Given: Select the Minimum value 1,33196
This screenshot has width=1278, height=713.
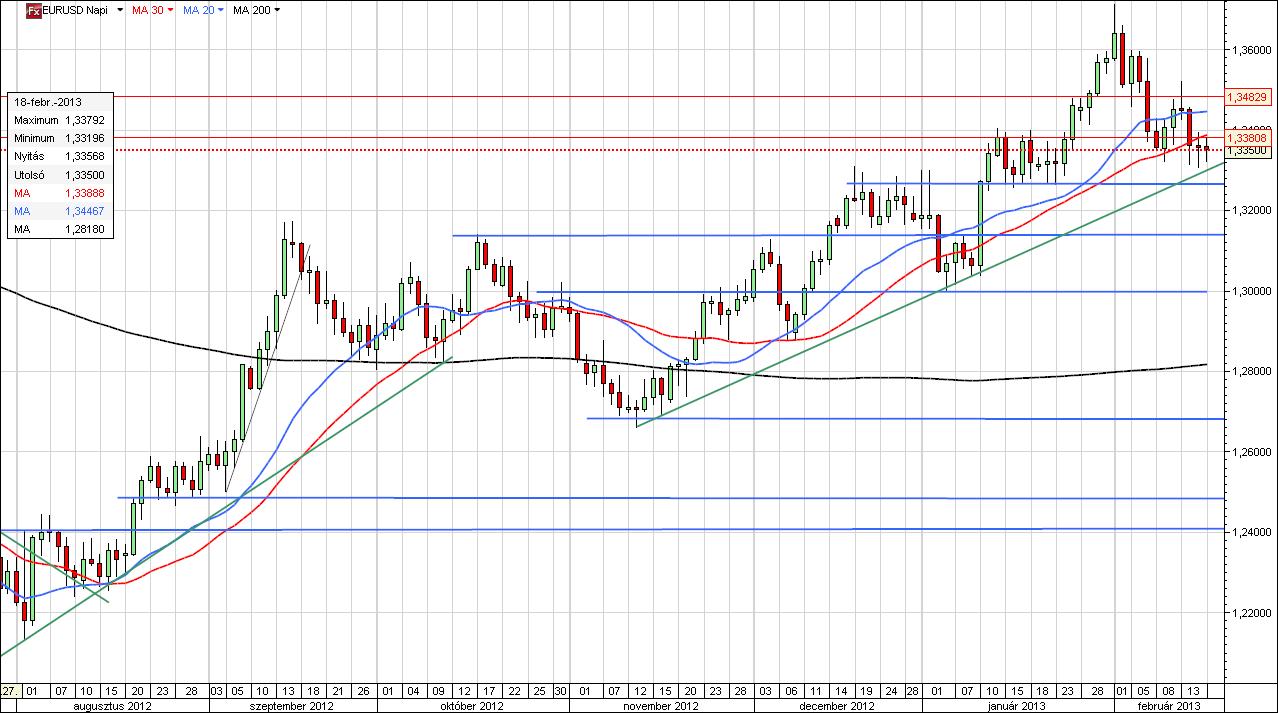Looking at the screenshot, I should [84, 138].
